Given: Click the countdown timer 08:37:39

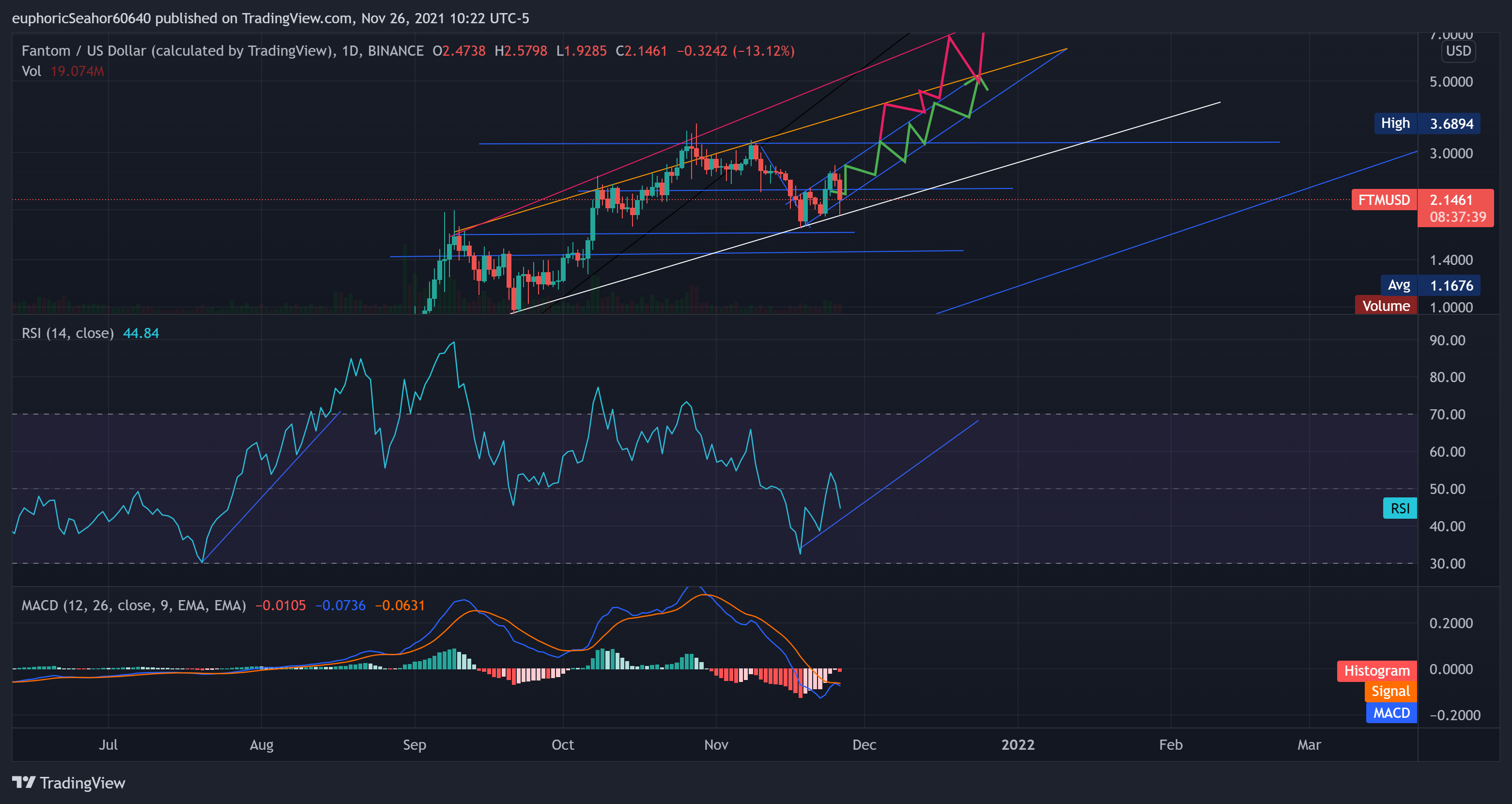Looking at the screenshot, I should 1457,217.
